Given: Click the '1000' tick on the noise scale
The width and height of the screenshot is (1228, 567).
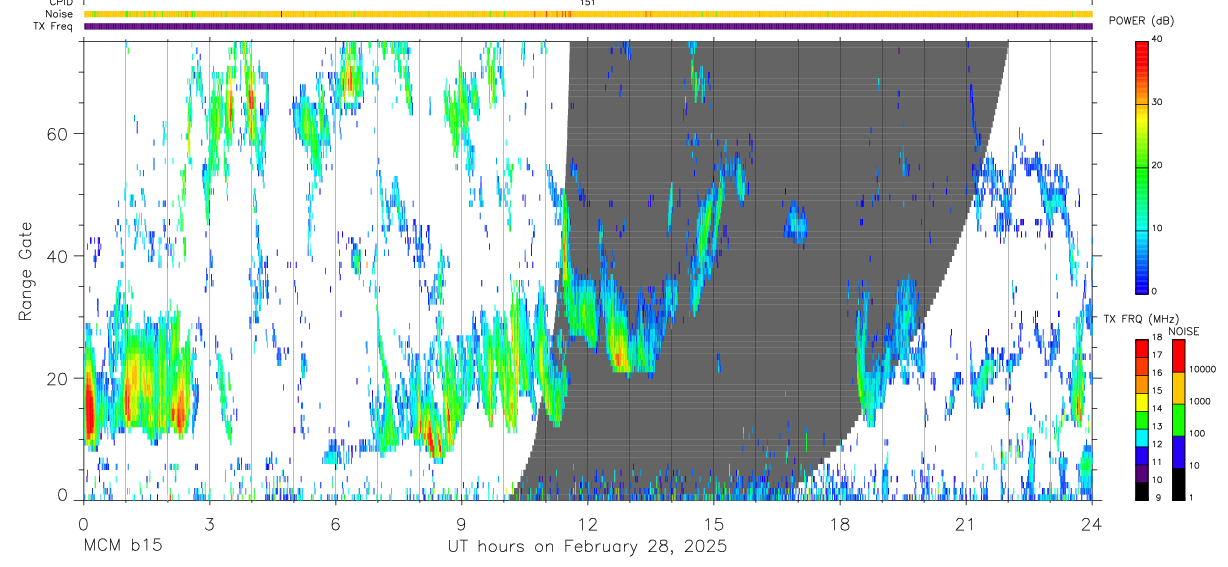Looking at the screenshot, I should [1199, 401].
